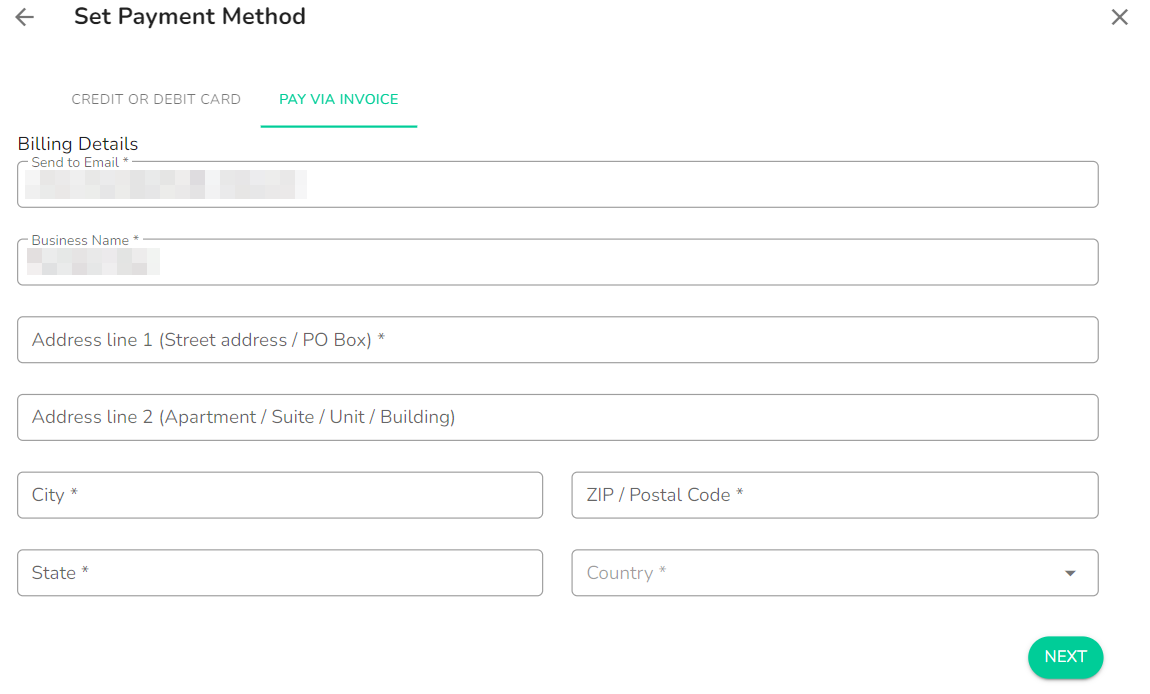
Task: Click the Send to Email floating label
Action: coord(80,162)
